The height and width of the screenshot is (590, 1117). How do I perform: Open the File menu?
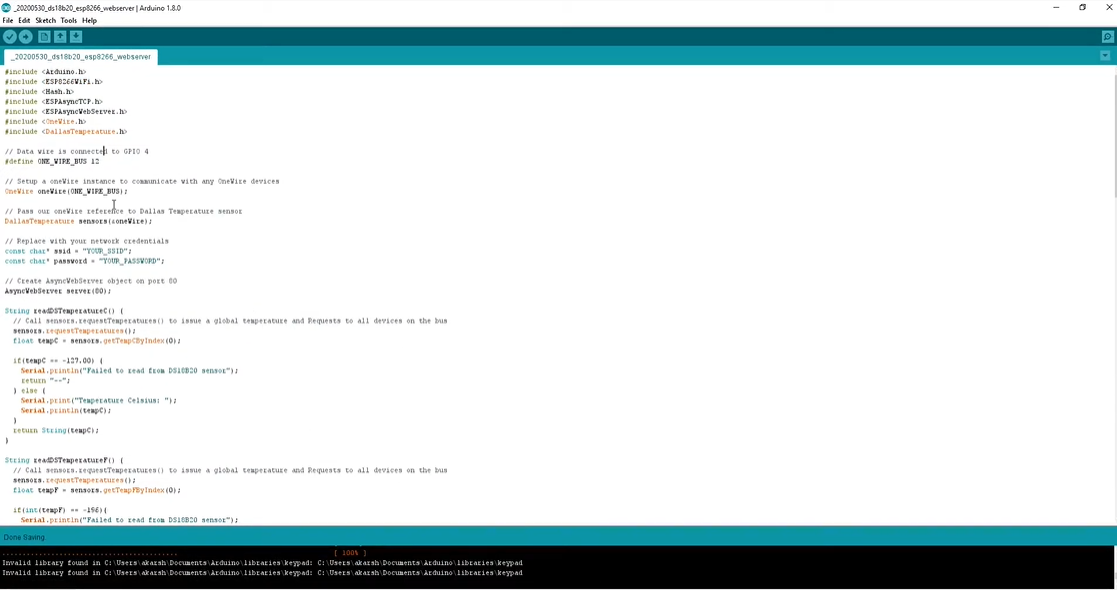coord(8,20)
